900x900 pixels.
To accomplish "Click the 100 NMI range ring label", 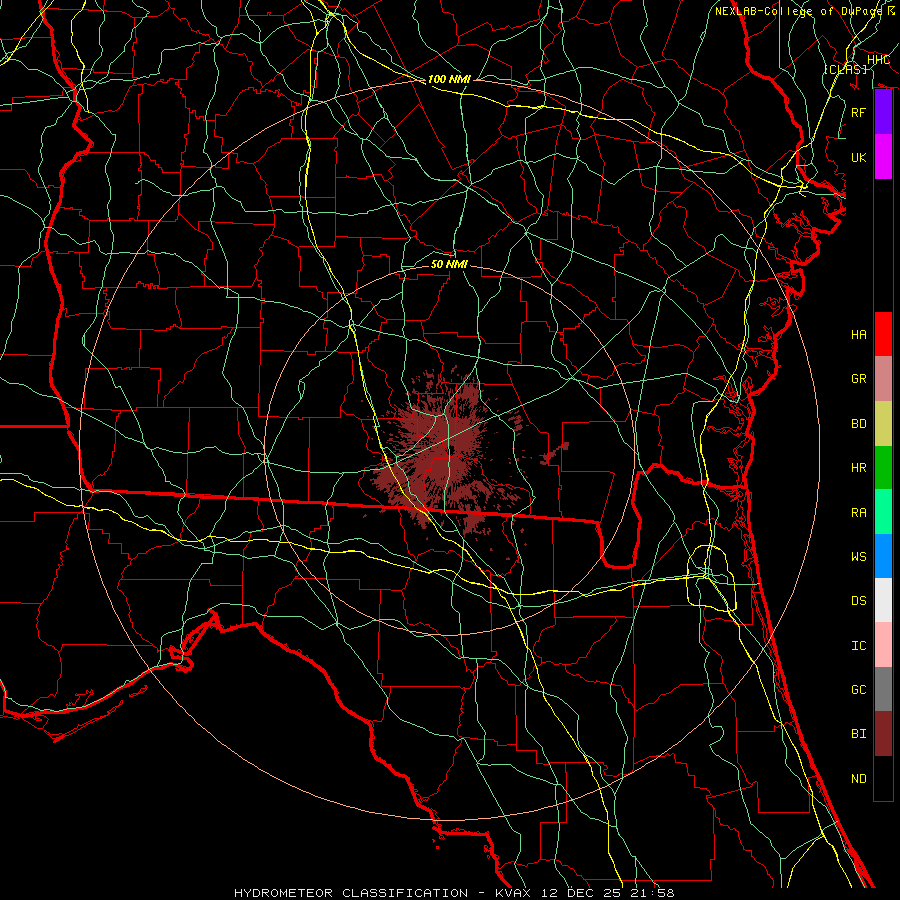I will [449, 79].
